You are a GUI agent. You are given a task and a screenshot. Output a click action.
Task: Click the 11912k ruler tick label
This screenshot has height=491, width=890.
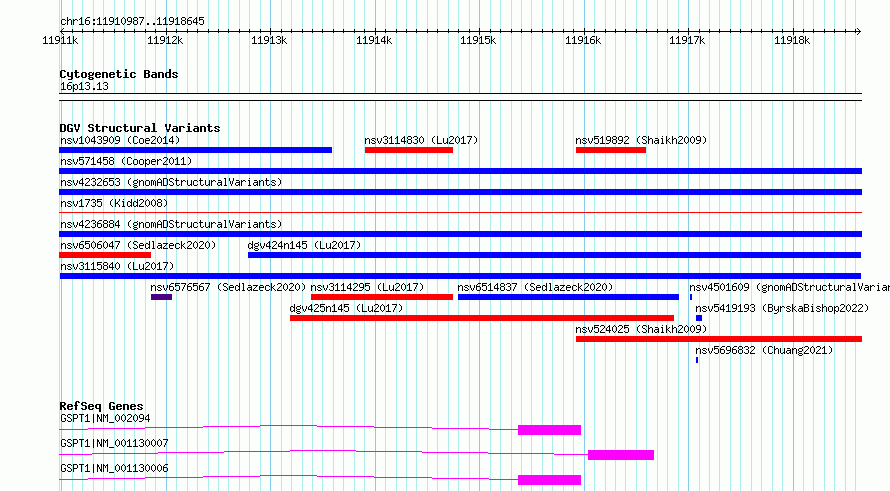(165, 40)
